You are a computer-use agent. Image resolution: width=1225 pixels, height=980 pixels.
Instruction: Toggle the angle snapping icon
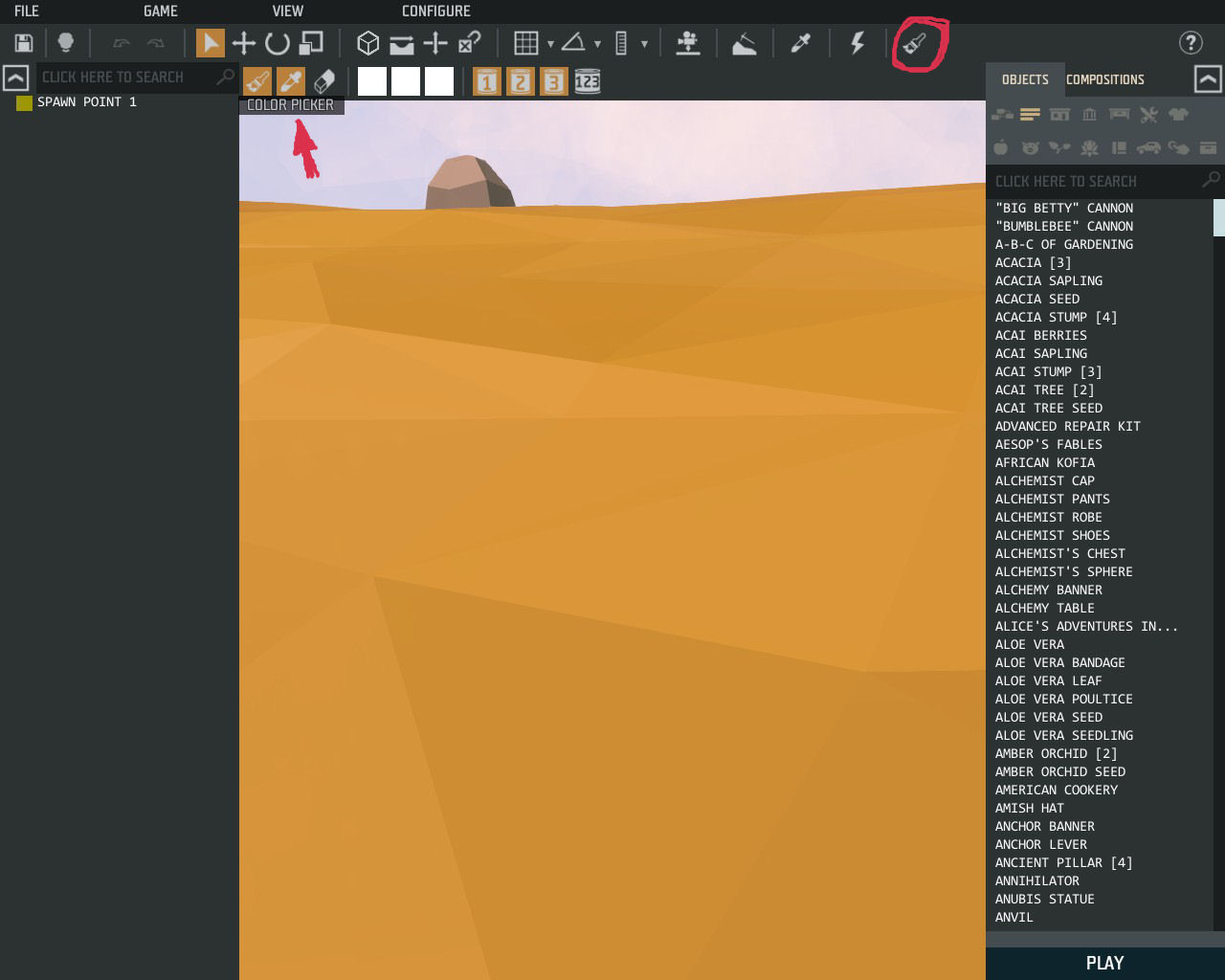(x=573, y=43)
